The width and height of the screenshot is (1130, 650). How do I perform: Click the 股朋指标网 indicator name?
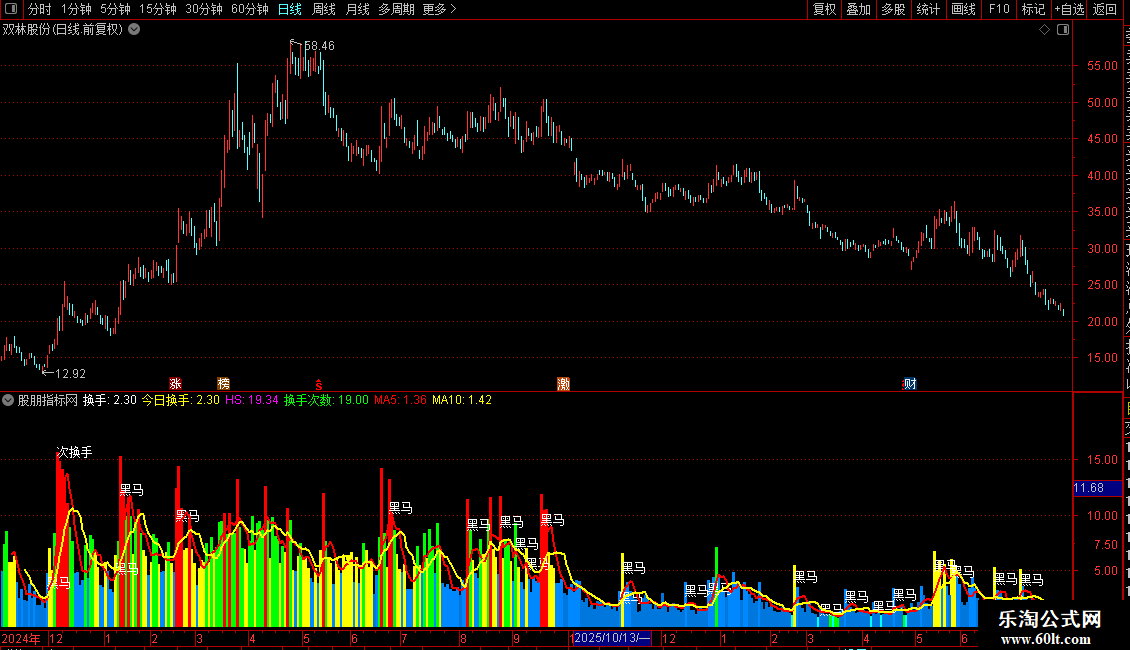coord(48,400)
